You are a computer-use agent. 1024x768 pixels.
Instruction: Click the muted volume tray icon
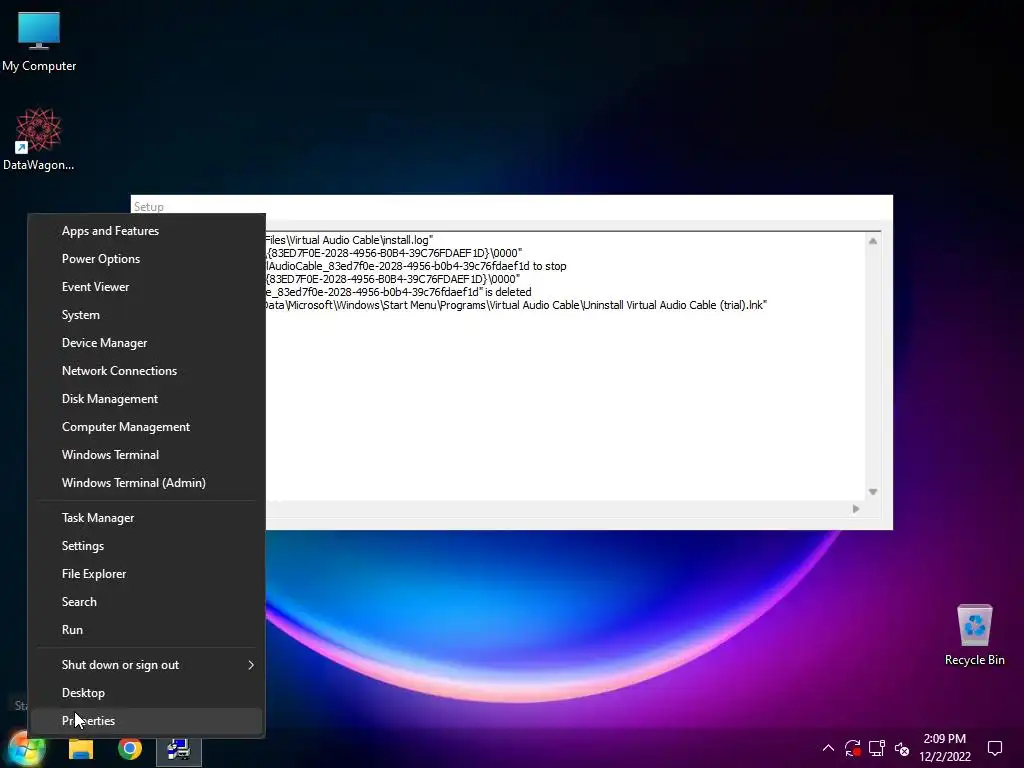902,748
